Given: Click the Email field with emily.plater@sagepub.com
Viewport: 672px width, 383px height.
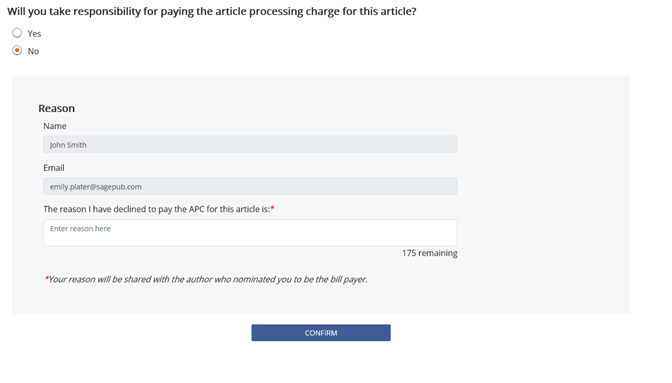Looking at the screenshot, I should coord(250,186).
